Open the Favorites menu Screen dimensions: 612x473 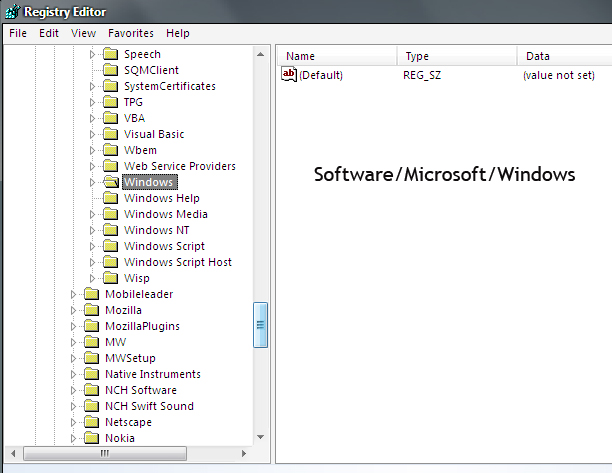coord(131,33)
